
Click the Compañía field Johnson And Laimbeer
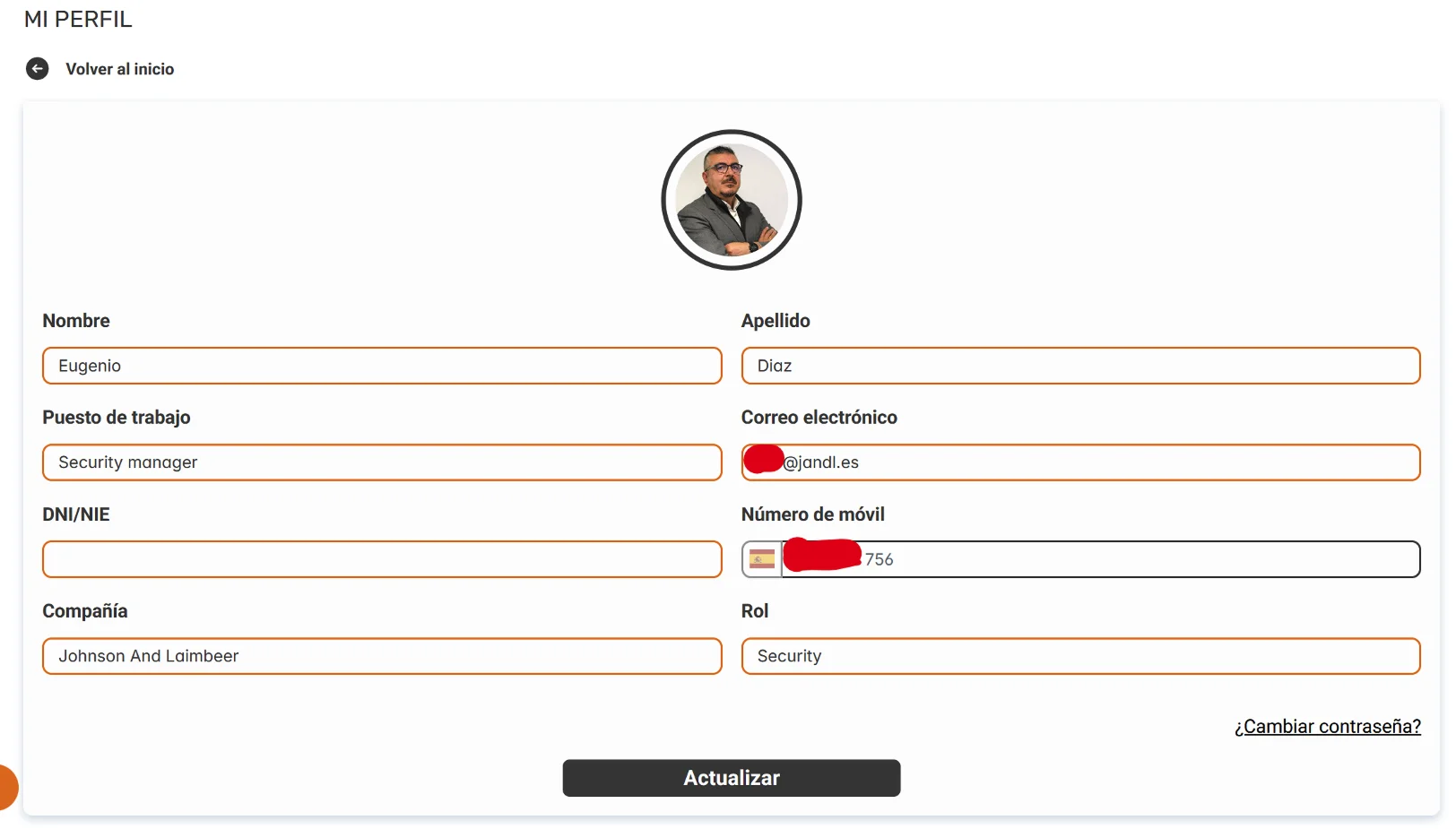(x=382, y=656)
